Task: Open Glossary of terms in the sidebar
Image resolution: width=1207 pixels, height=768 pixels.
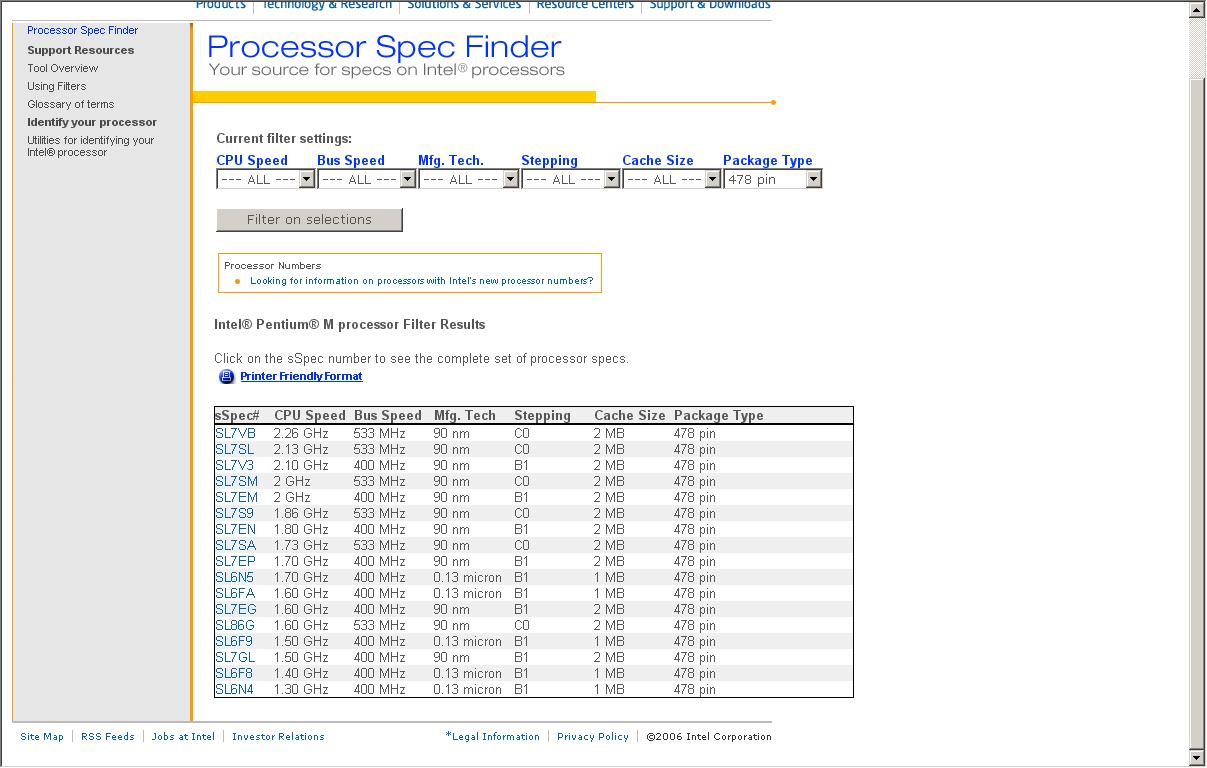Action: coord(71,105)
